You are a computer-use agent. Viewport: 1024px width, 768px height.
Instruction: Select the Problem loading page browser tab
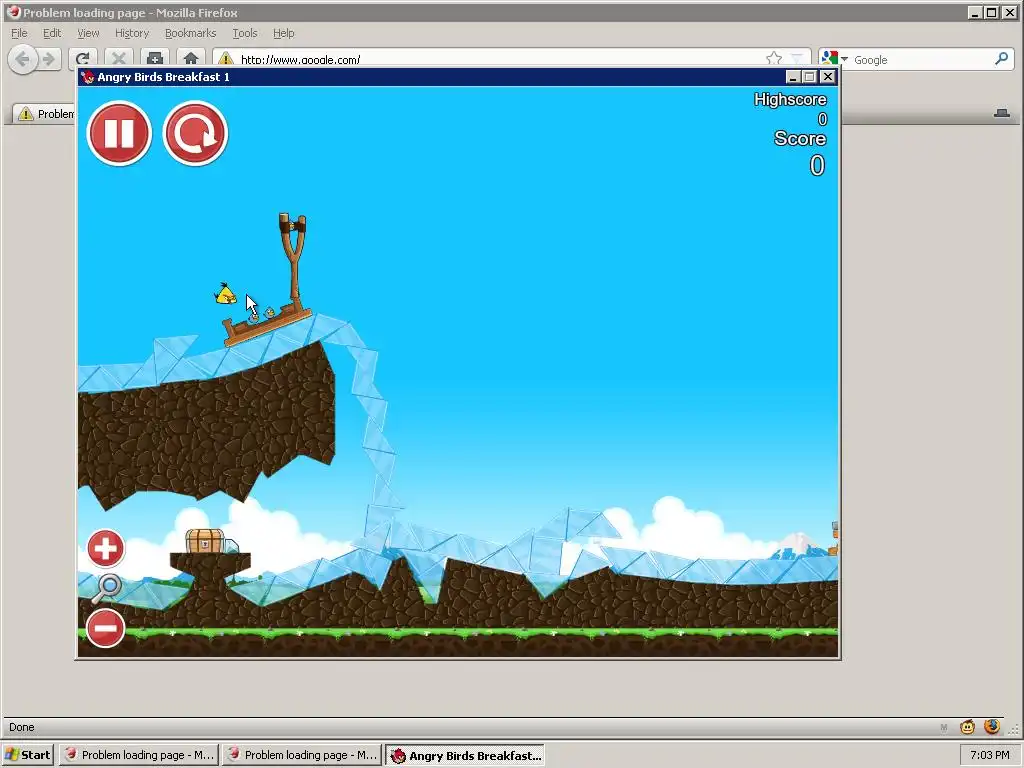tap(44, 114)
